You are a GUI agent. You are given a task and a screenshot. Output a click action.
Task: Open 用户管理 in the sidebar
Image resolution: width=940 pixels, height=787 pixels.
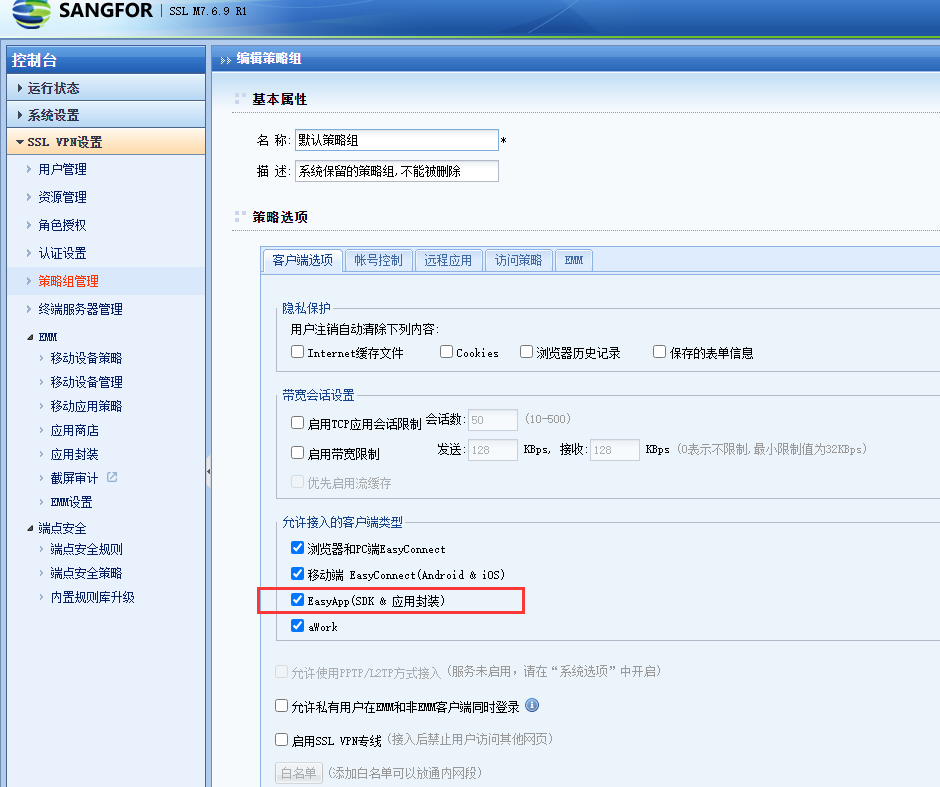[62, 170]
